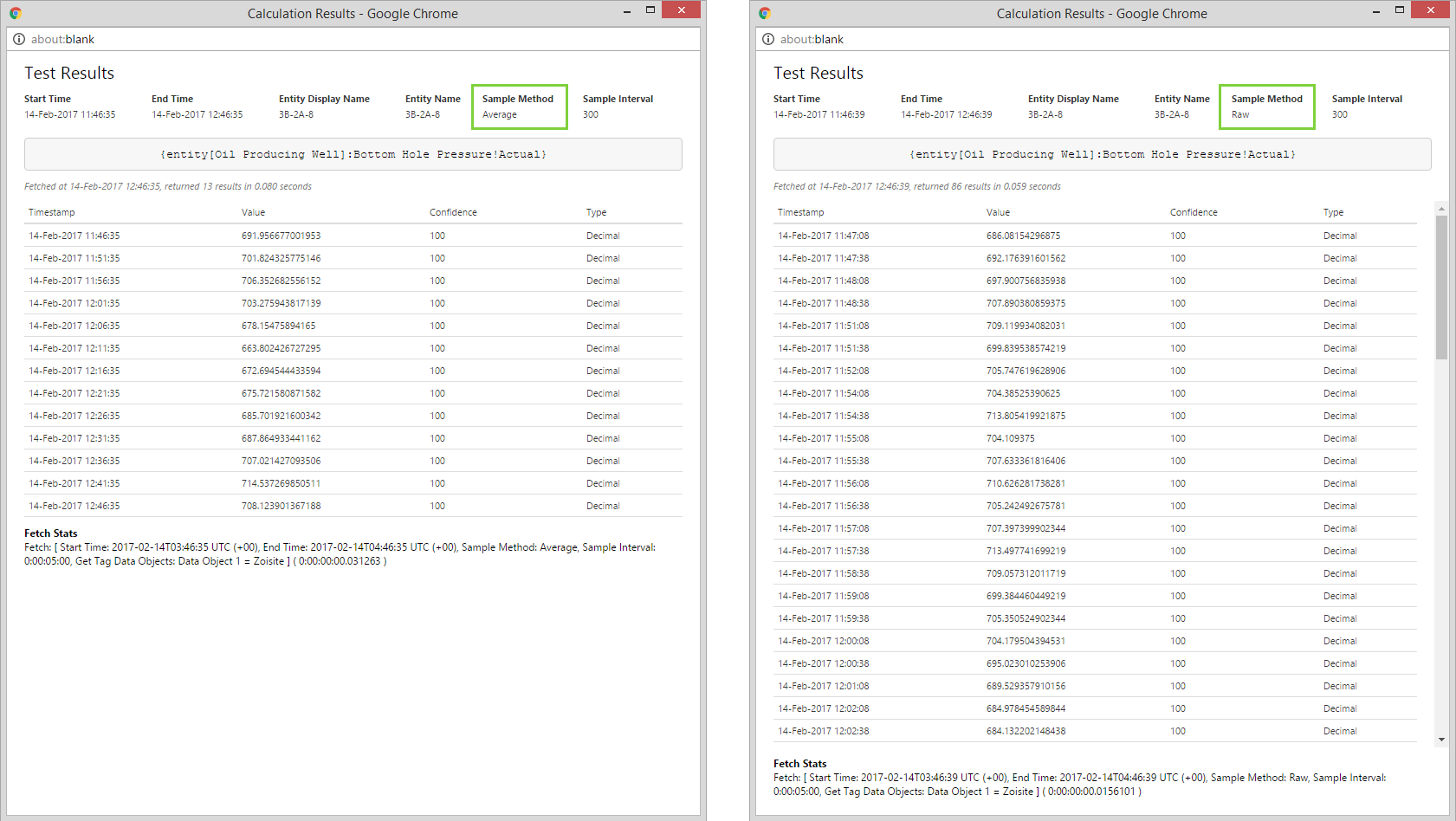Select the highlighted Sample Method Average field
Screen dimensions: 1456x821
click(519, 107)
